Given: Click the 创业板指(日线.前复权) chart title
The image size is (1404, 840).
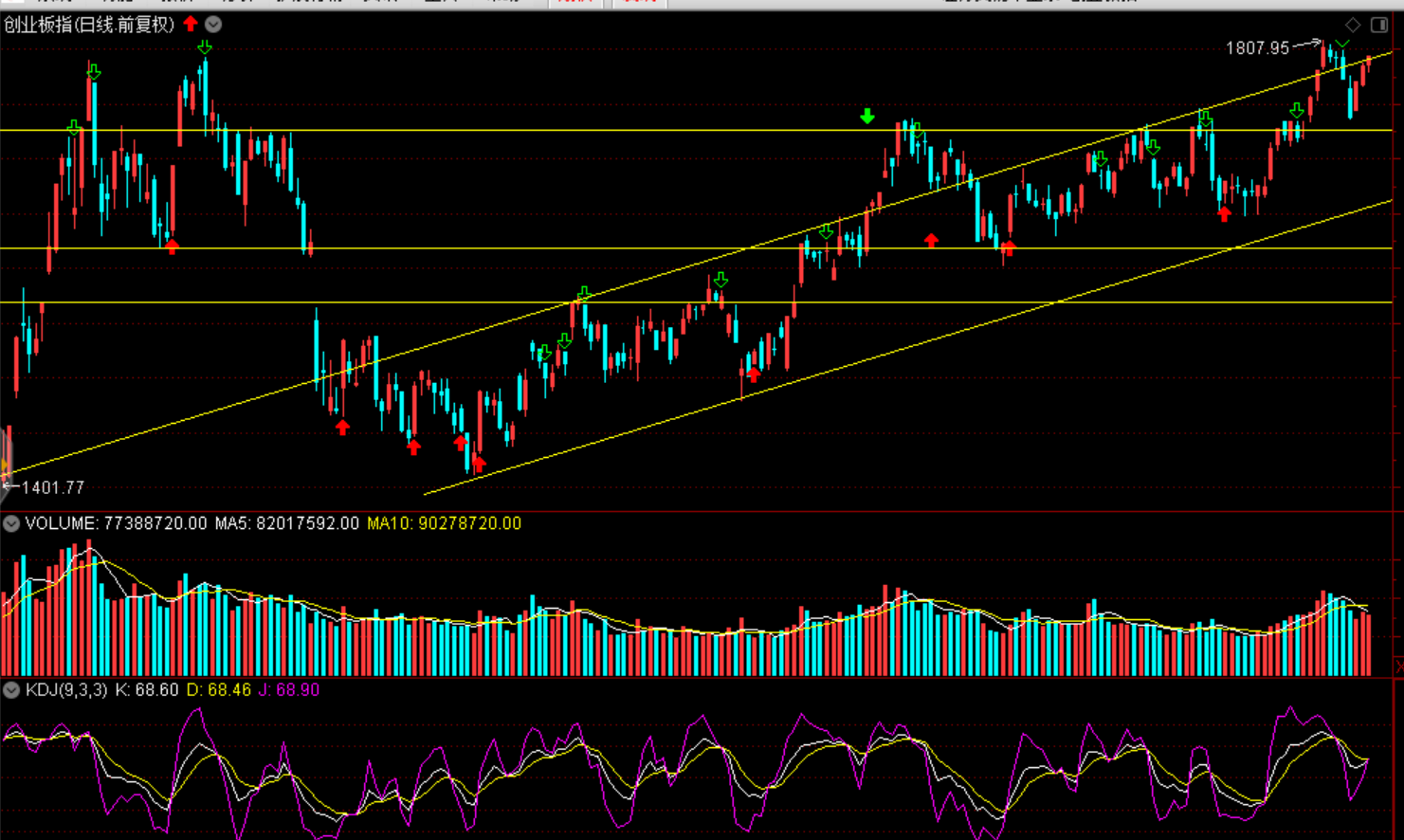Looking at the screenshot, I should pyautogui.click(x=89, y=25).
